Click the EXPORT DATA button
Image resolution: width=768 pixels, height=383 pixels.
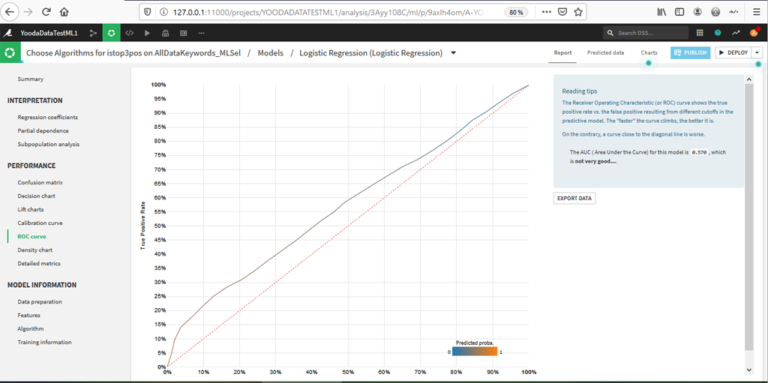tap(575, 198)
